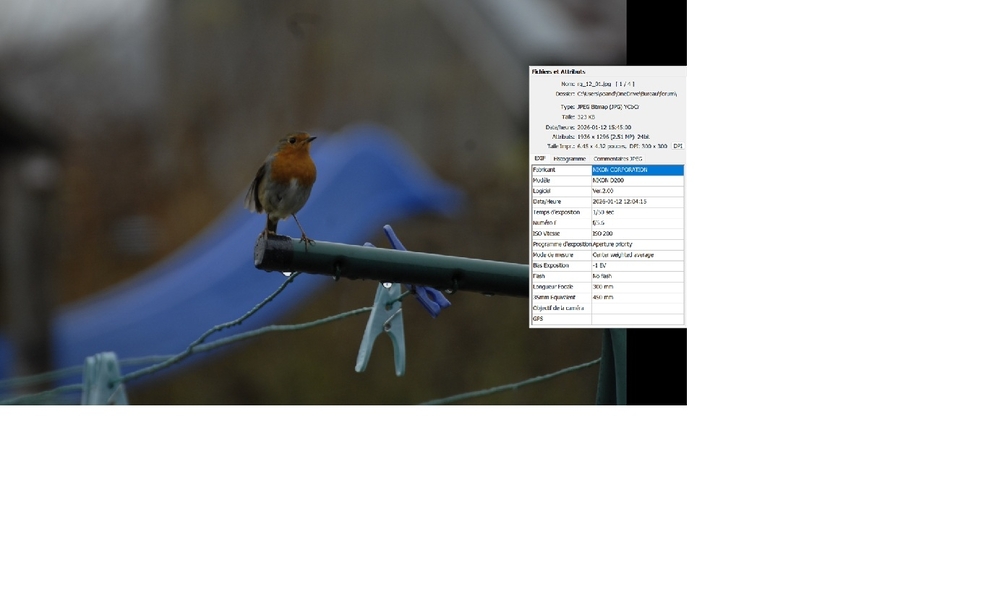Image resolution: width=1005 pixels, height=594 pixels.
Task: Click the empty GPS value cell
Action: click(x=637, y=319)
